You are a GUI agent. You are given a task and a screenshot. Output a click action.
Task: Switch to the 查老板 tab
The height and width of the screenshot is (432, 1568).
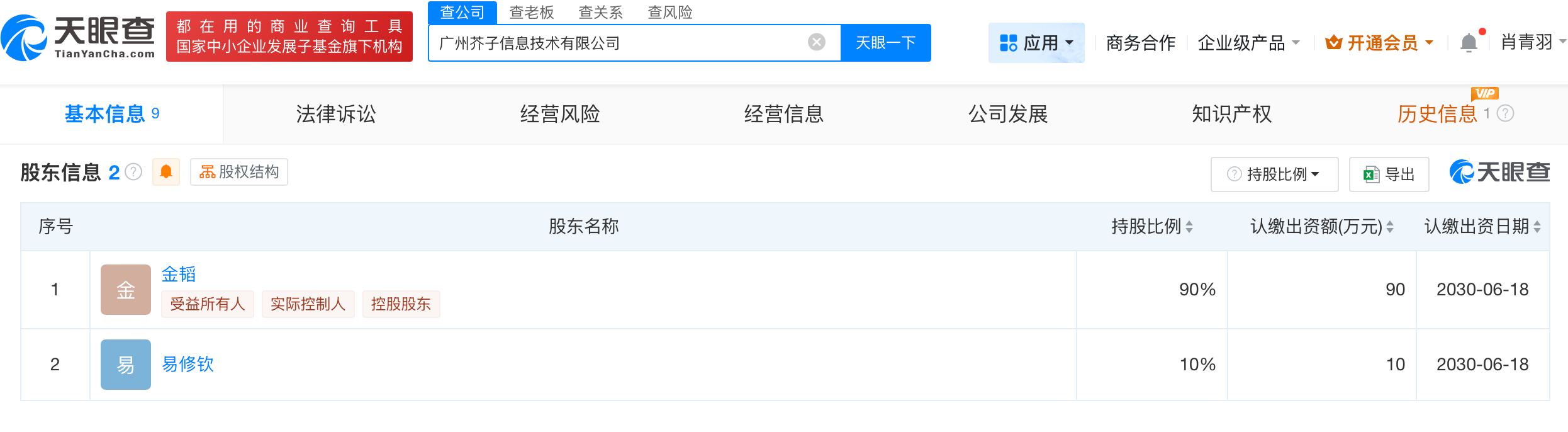point(532,13)
